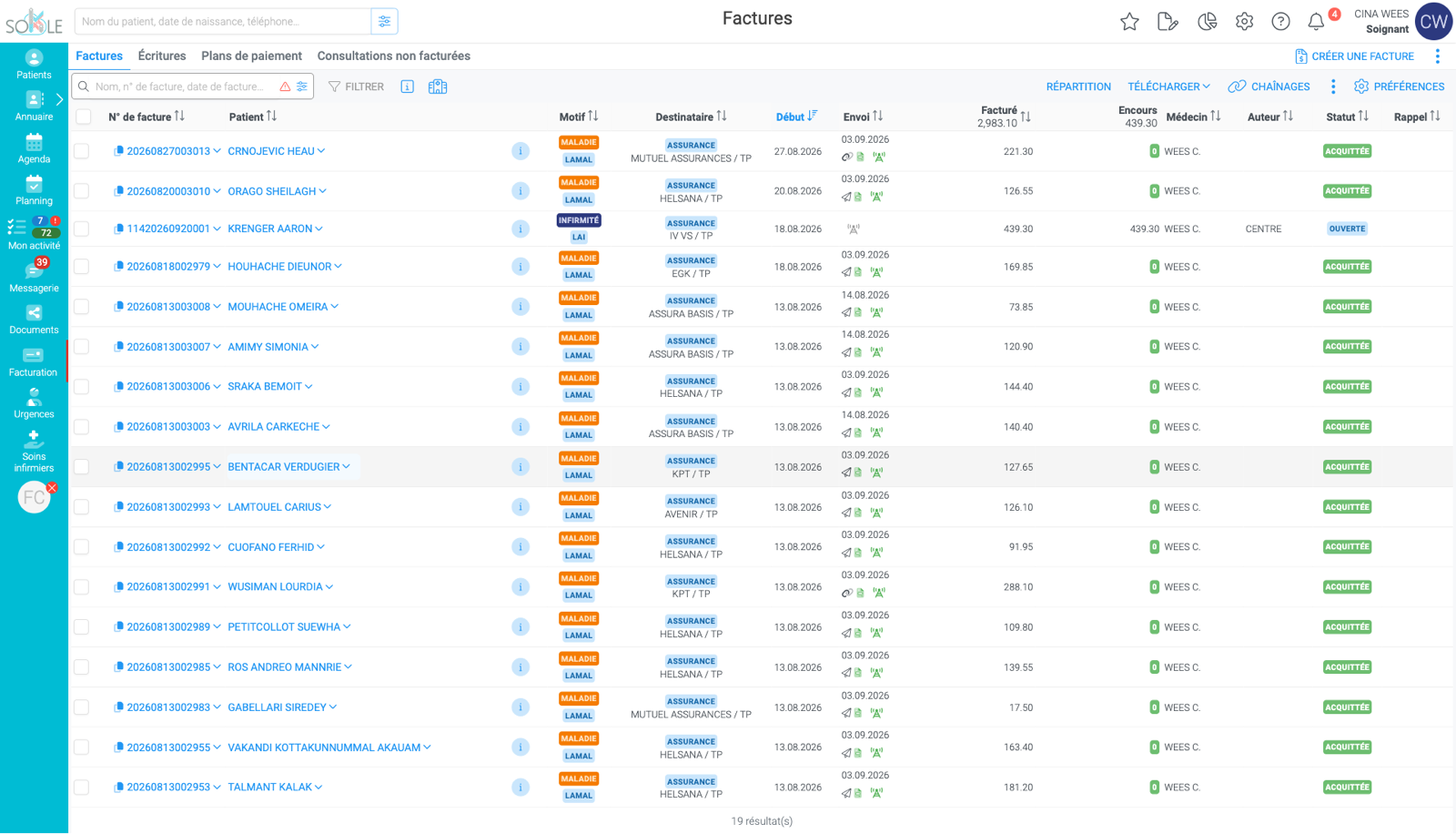Sort by the Début column header

(x=796, y=117)
